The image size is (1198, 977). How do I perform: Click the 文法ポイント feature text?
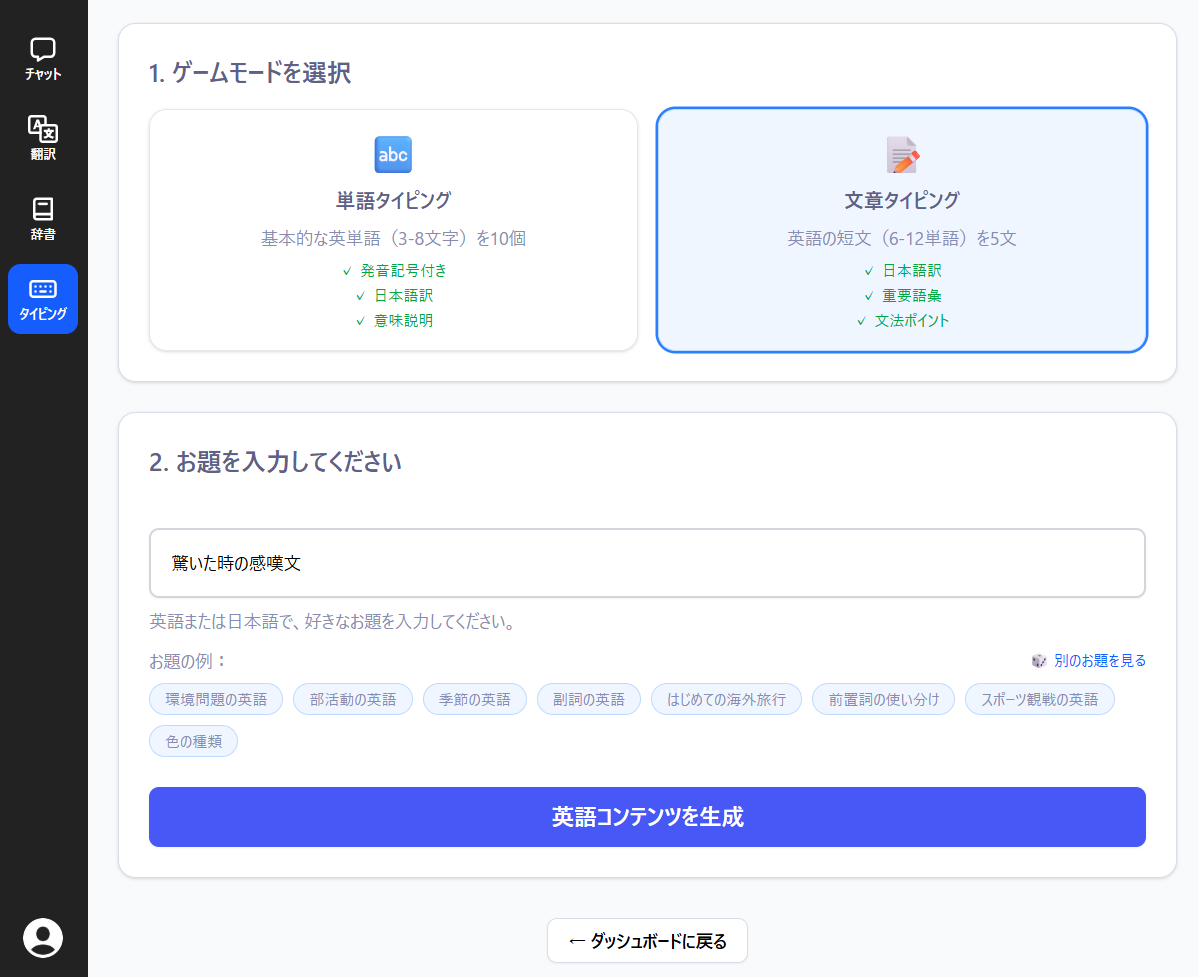click(911, 321)
